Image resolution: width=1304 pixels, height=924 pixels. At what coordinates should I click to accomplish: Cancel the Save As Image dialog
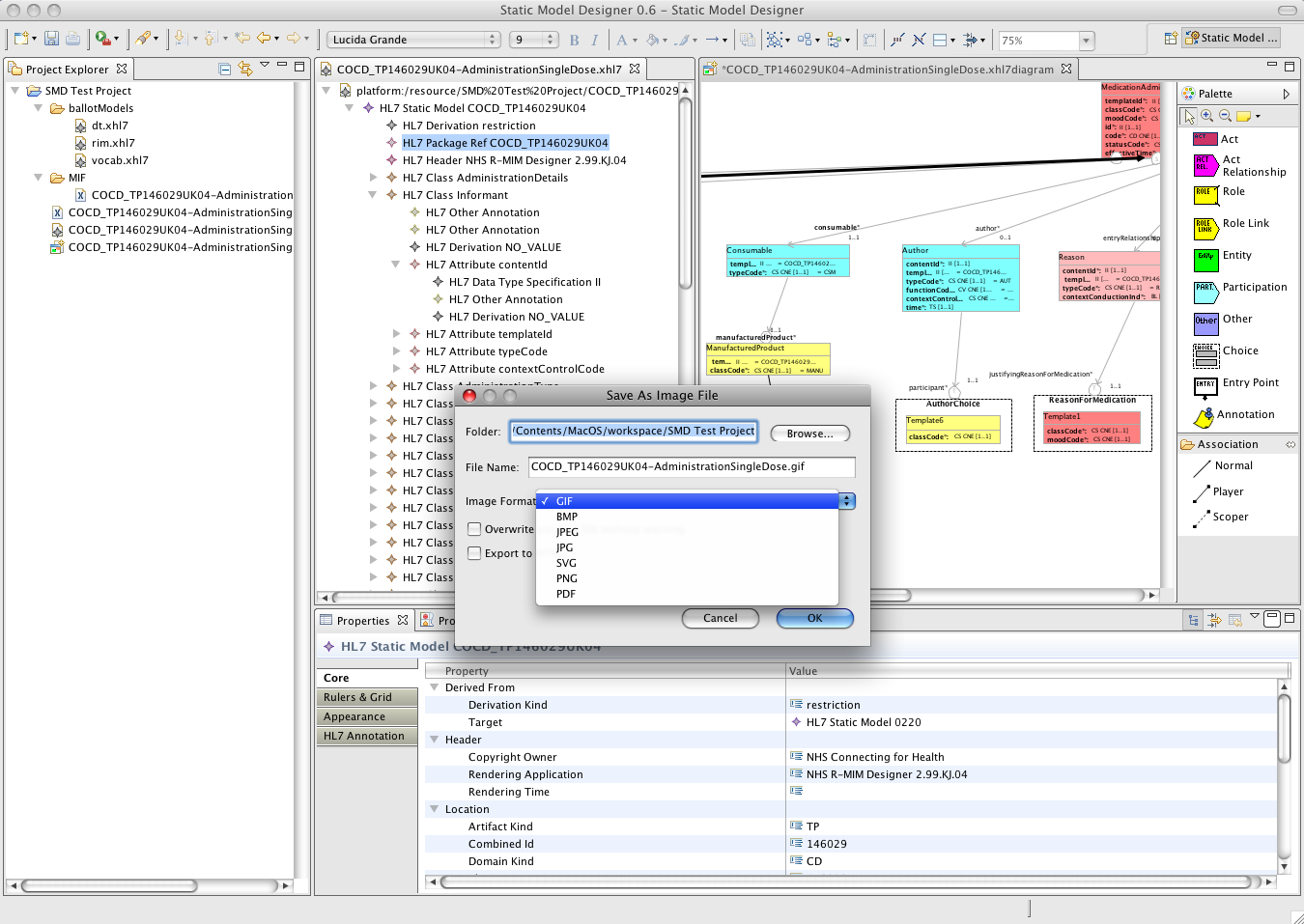[x=720, y=618]
